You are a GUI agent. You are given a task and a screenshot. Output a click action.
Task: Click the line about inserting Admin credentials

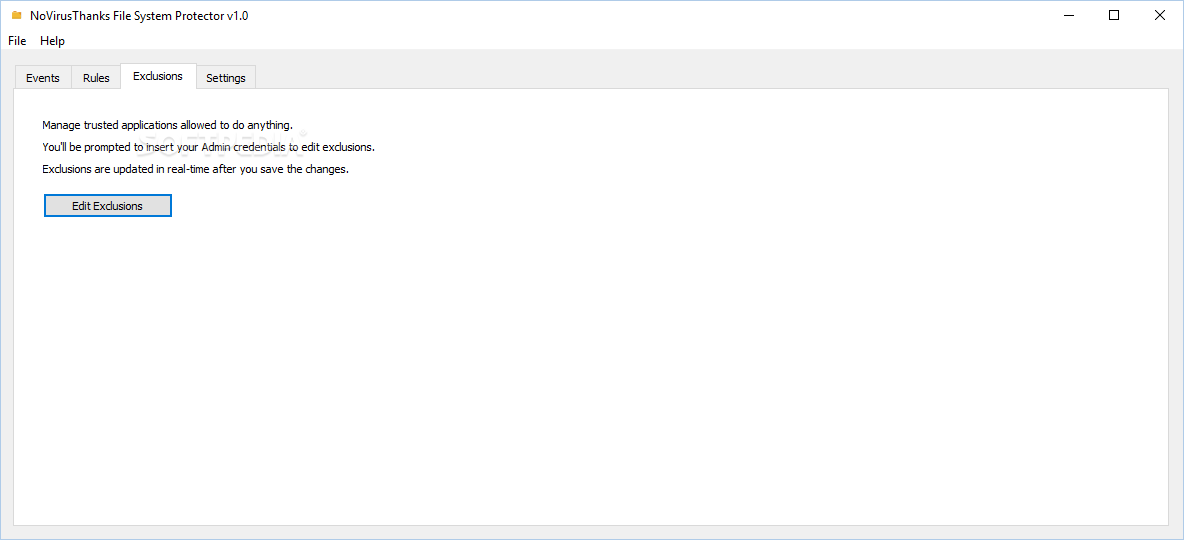208,147
